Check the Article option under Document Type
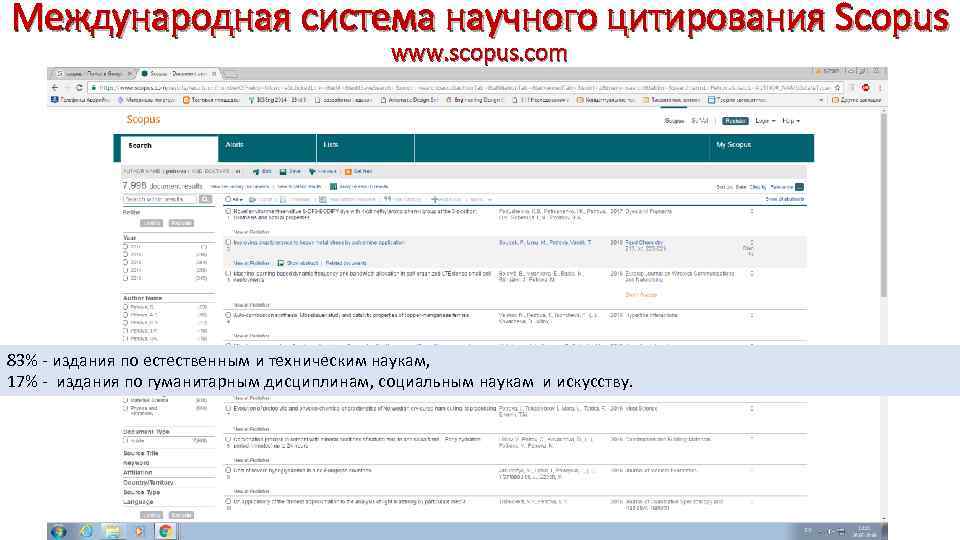 pyautogui.click(x=126, y=440)
